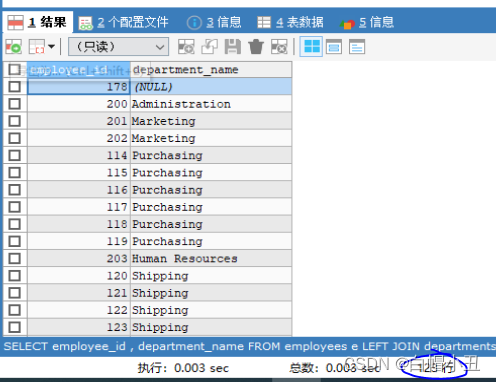Image resolution: width=496 pixels, height=382 pixels.
Task: Click the duplicate row icon
Action: [x=209, y=47]
